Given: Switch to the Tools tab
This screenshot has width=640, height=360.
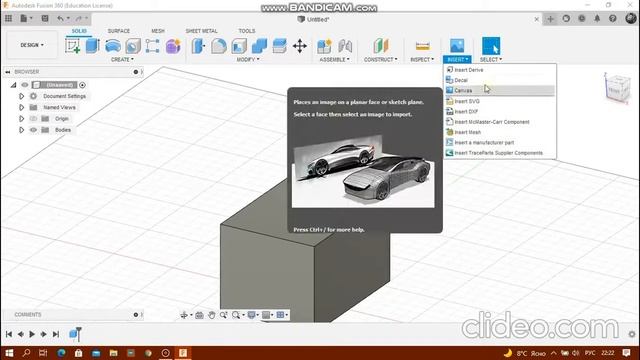Looking at the screenshot, I should [247, 31].
